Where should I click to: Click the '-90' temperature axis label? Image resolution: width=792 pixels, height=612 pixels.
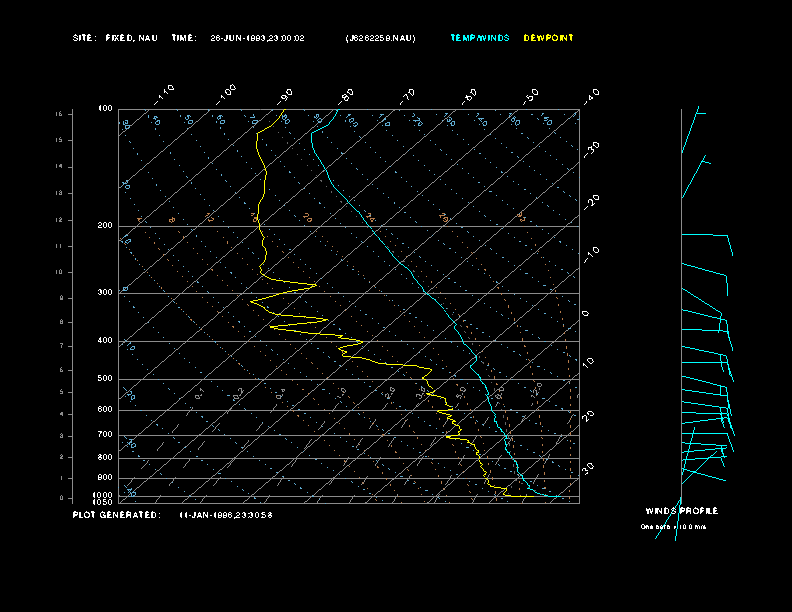pos(284,96)
